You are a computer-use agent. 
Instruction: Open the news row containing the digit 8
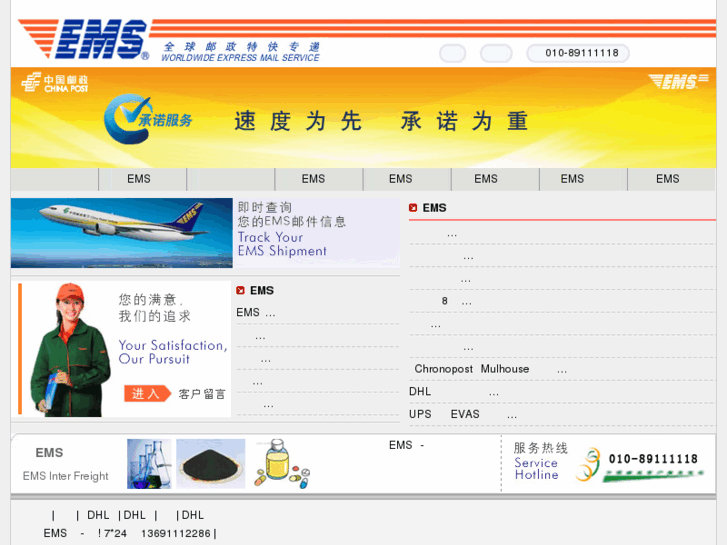tap(562, 301)
